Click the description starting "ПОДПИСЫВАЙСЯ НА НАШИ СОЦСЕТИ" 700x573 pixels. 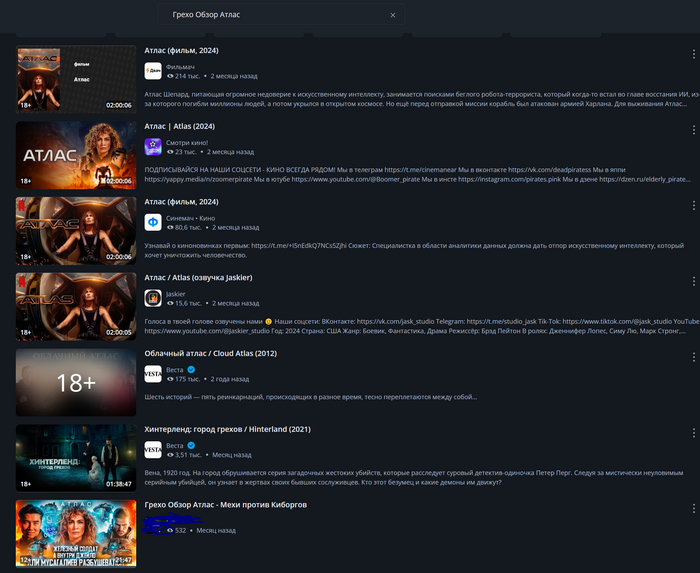(417, 174)
